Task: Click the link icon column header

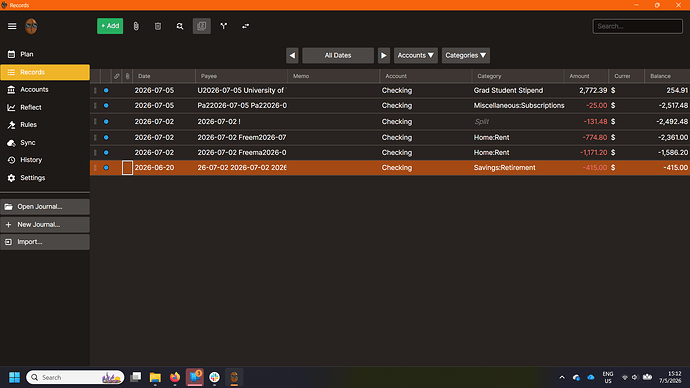Action: (x=117, y=76)
